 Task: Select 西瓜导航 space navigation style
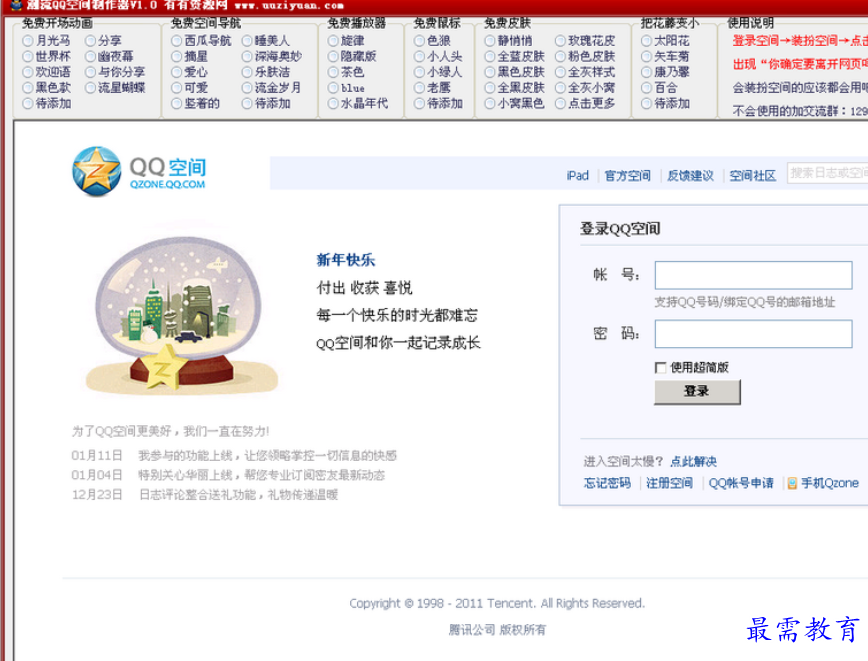176,41
